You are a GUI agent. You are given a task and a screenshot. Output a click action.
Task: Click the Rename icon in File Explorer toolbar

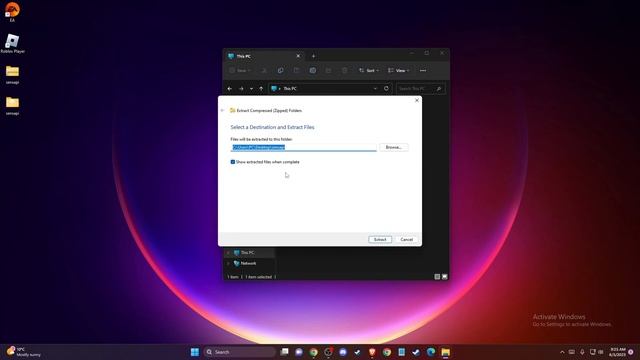tap(313, 71)
